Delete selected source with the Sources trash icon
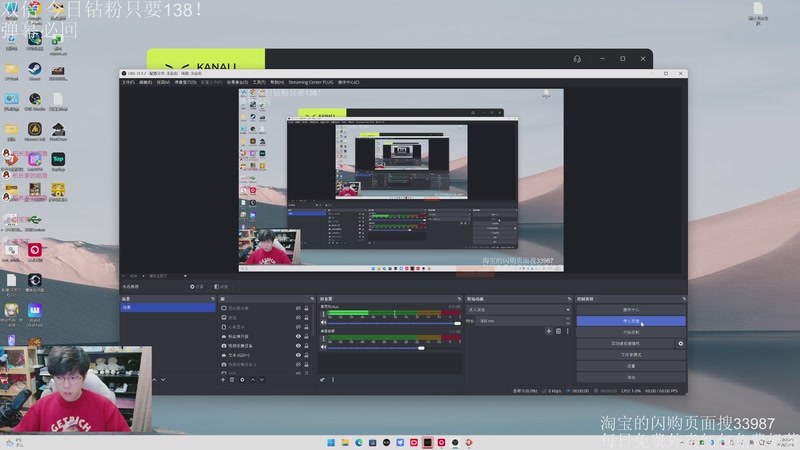The height and width of the screenshot is (450, 800). (x=232, y=380)
